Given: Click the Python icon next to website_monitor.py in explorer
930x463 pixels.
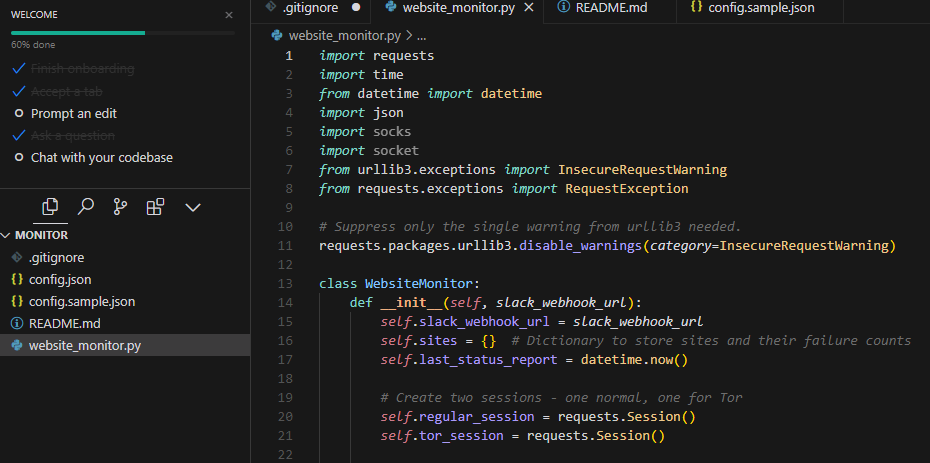Looking at the screenshot, I should point(17,345).
